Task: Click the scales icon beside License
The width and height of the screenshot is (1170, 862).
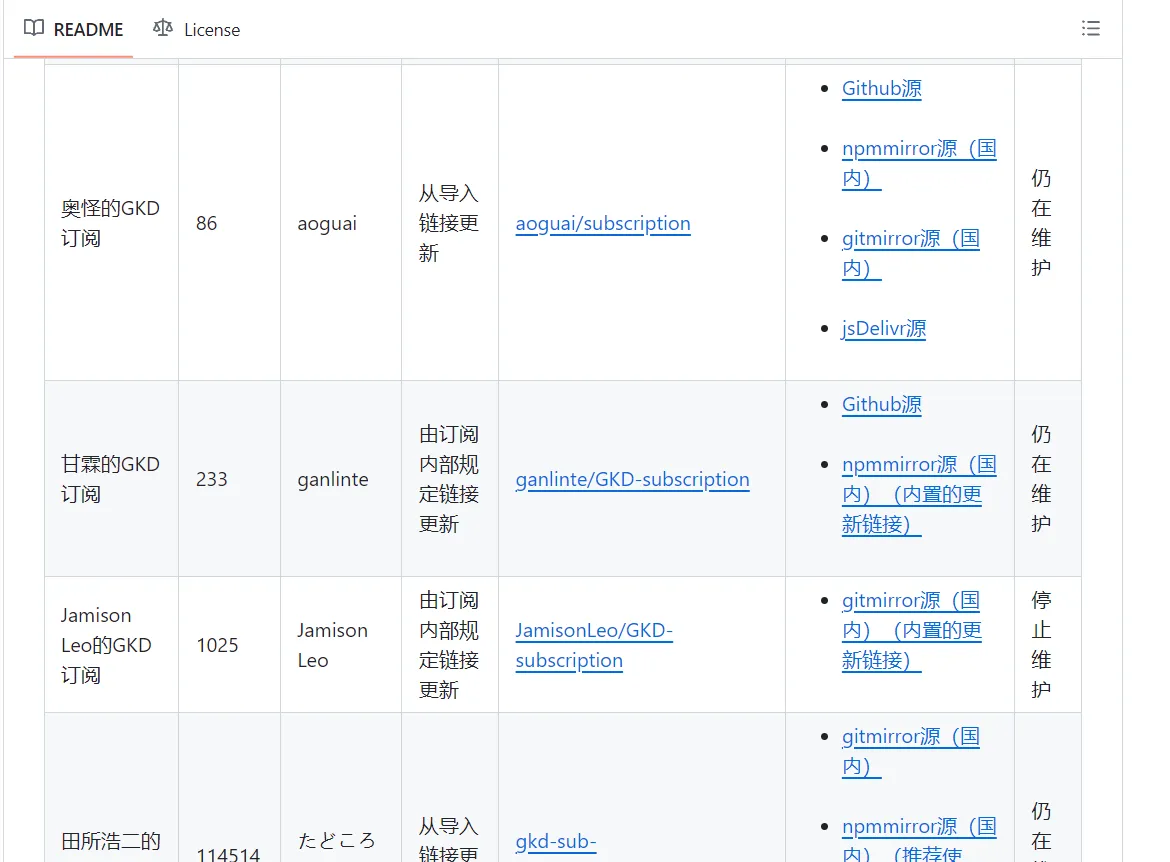Action: (x=163, y=29)
